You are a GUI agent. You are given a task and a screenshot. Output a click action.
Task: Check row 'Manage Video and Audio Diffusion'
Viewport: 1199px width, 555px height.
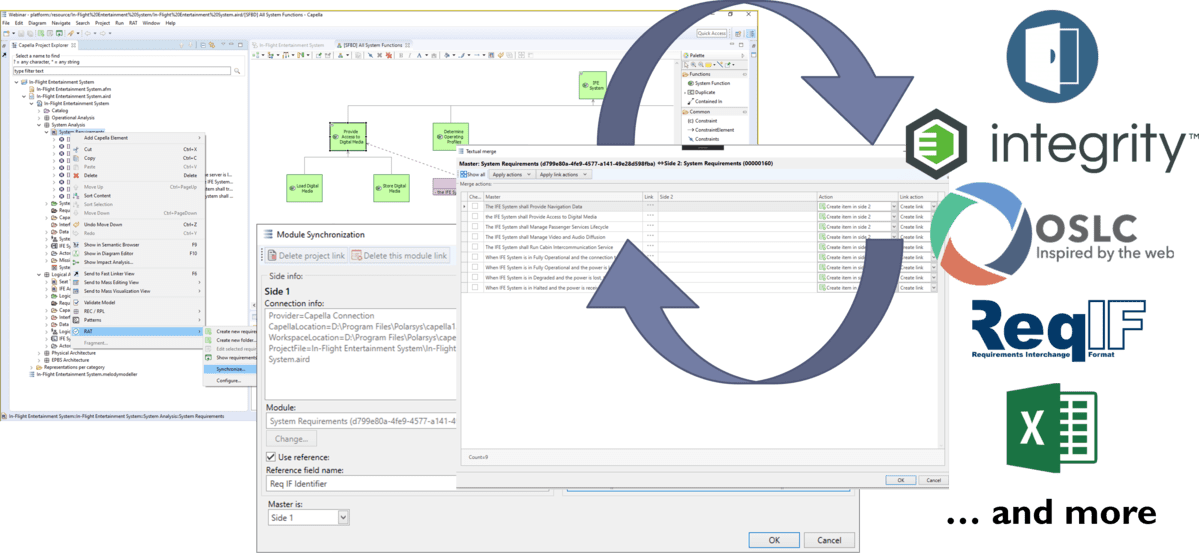click(x=474, y=237)
